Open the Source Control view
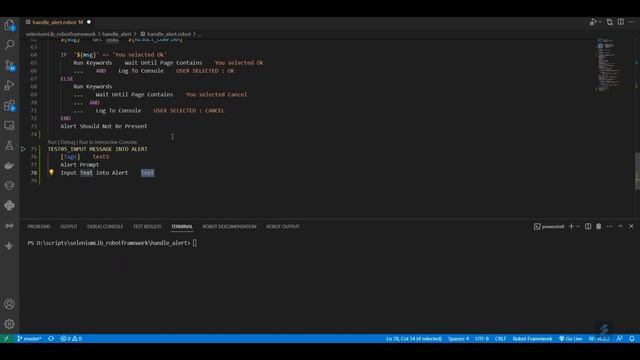Screen dimensions: 640x360 [x=9, y=65]
